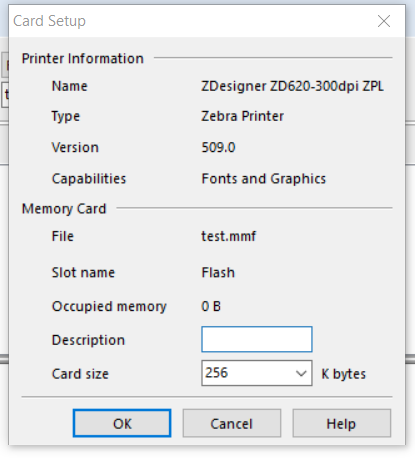415x460 pixels.
Task: Select the ZDesigner ZD620-300dpi ZPL printer name
Action: pos(292,86)
